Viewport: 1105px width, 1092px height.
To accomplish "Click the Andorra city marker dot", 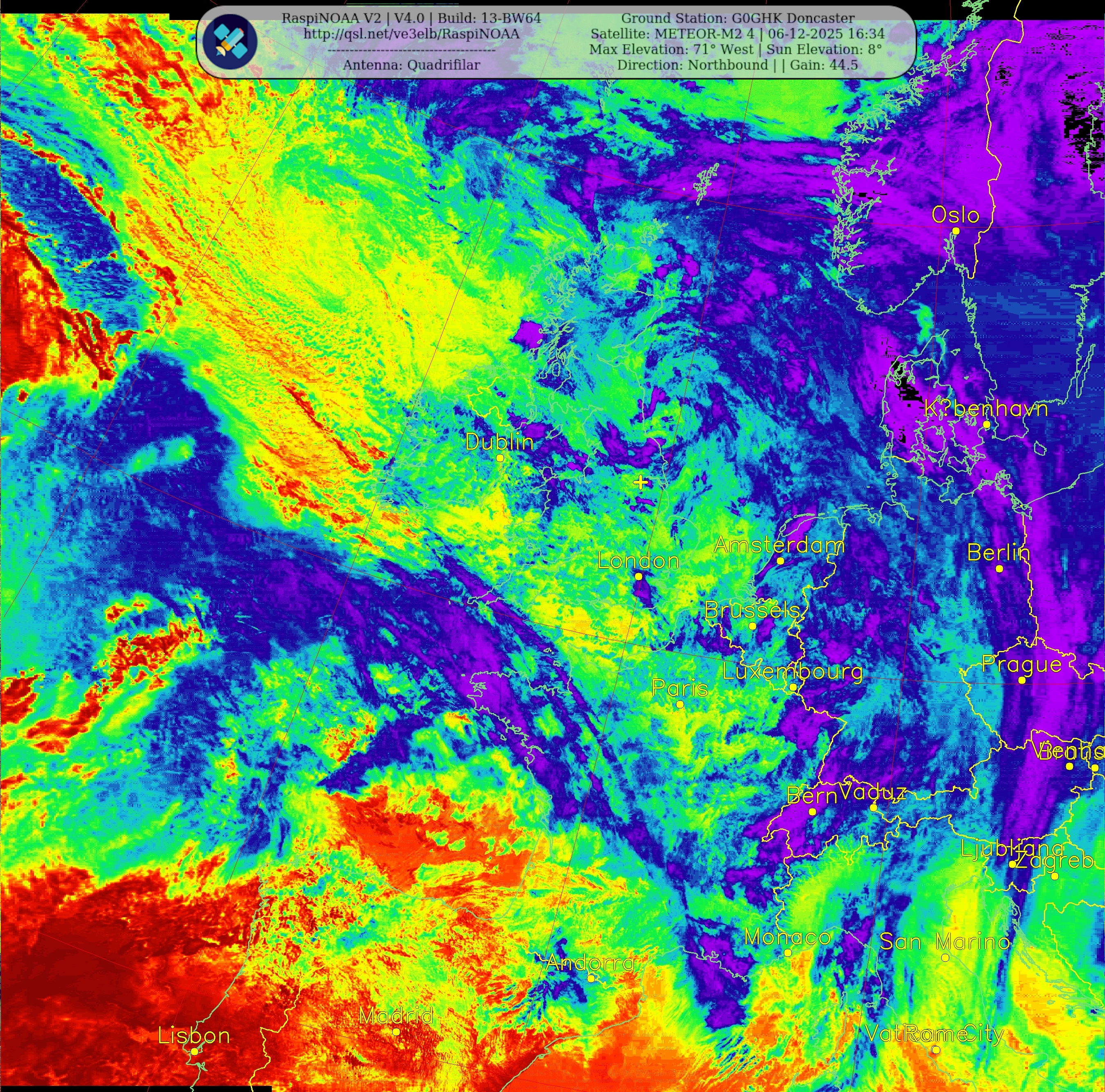I will pos(591,979).
